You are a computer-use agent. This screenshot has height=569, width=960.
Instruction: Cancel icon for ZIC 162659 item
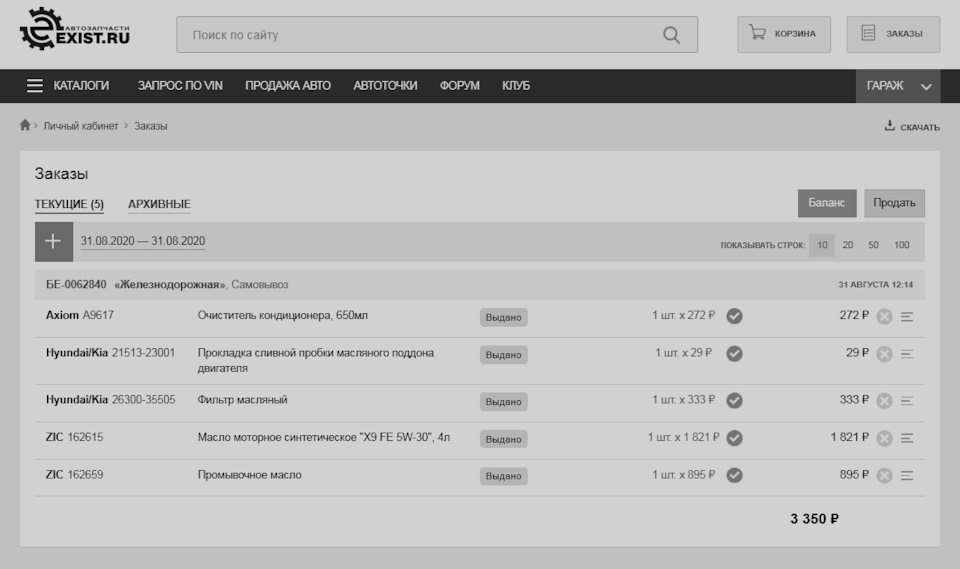pos(884,476)
